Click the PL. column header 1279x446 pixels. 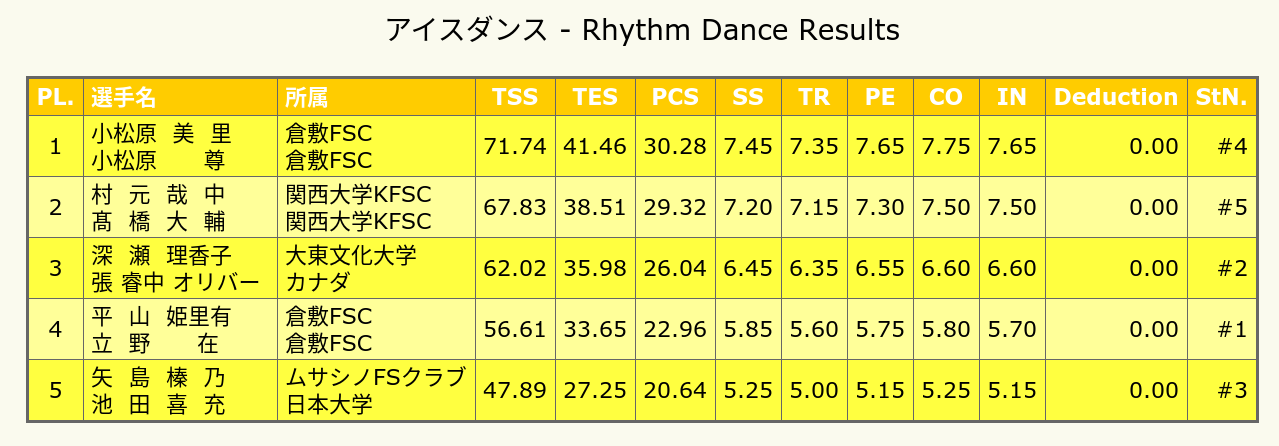point(56,97)
